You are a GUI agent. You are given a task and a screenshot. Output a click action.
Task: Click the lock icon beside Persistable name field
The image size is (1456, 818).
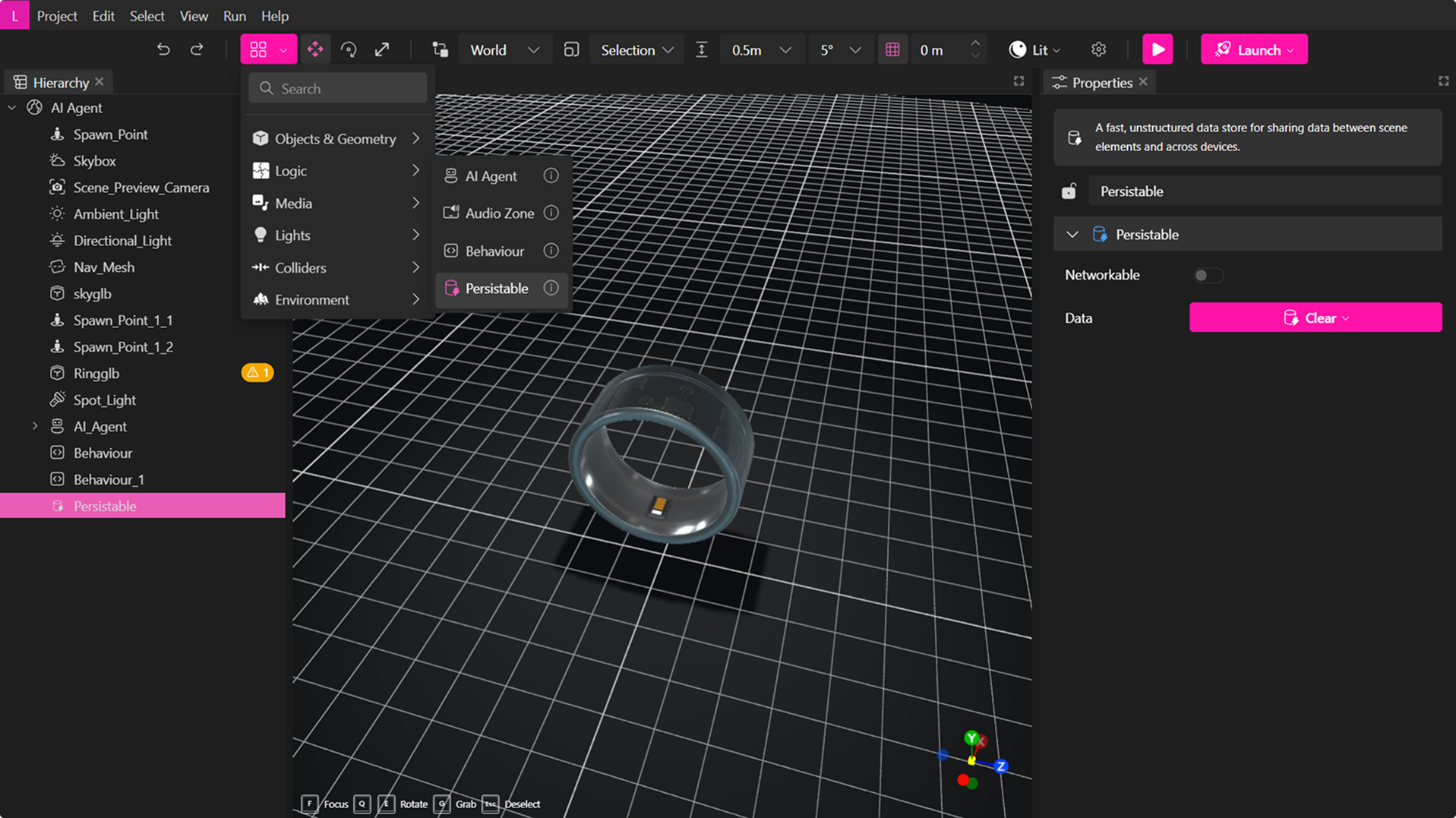point(1069,191)
